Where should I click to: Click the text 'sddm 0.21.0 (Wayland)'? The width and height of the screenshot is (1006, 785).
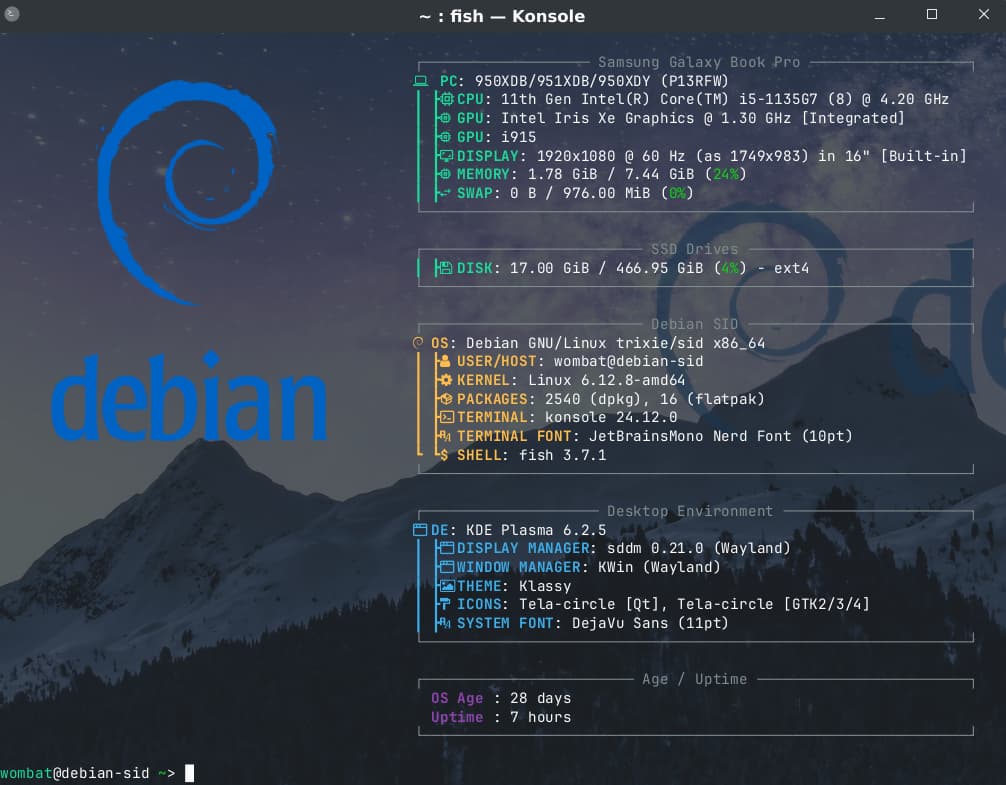click(x=698, y=548)
